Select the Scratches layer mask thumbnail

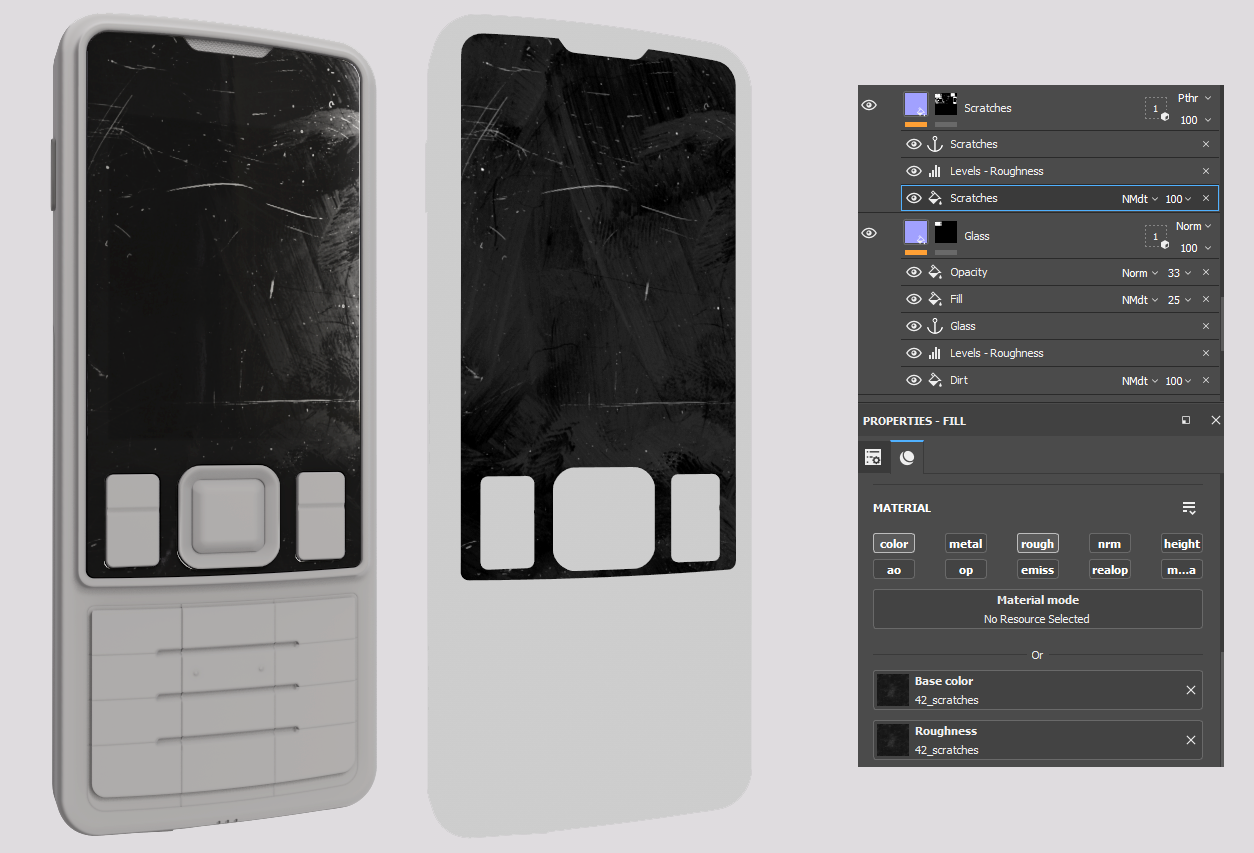[946, 105]
